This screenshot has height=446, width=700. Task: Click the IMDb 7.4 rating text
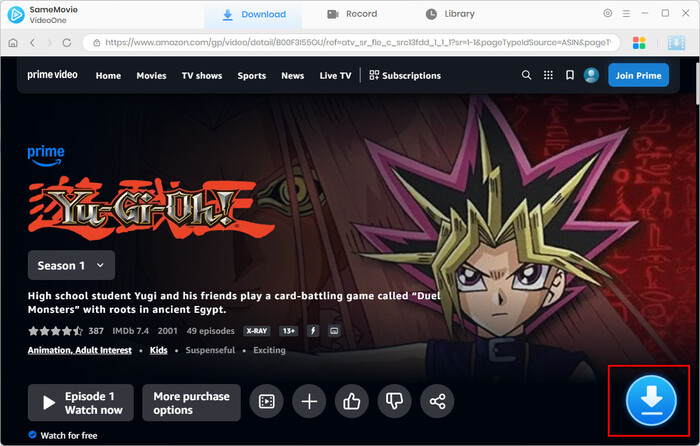coord(130,331)
